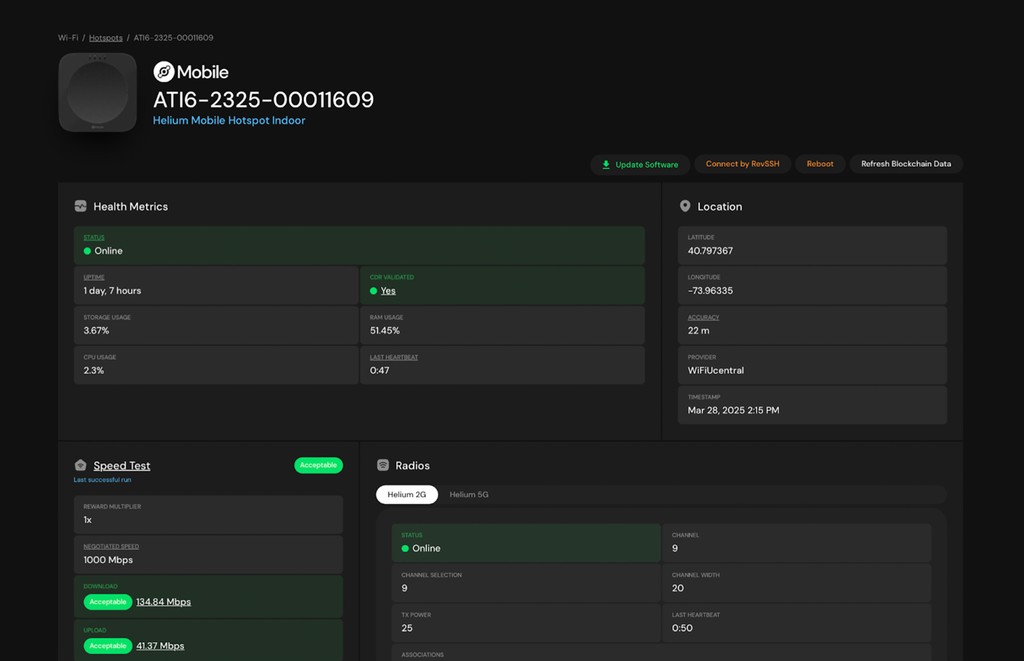Click the latitude value 40.797367
Image resolution: width=1024 pixels, height=661 pixels.
click(x=710, y=251)
